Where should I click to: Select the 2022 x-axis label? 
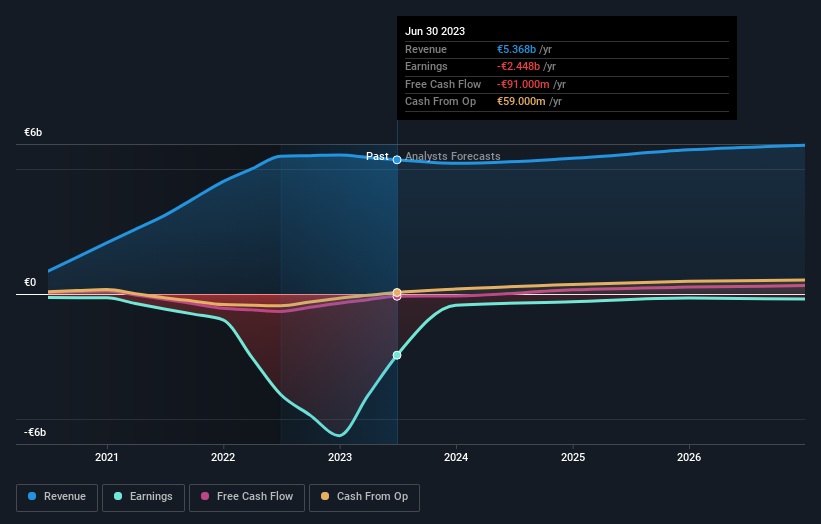click(x=223, y=457)
